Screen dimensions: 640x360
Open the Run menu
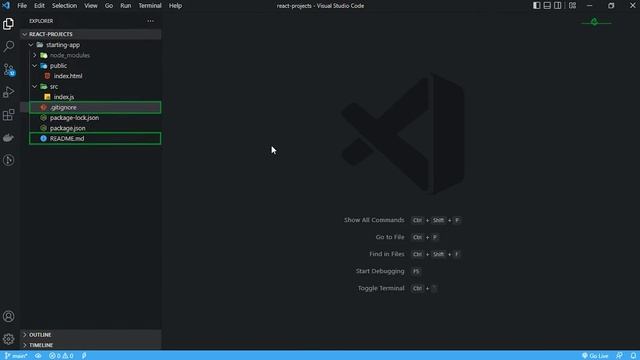126,6
